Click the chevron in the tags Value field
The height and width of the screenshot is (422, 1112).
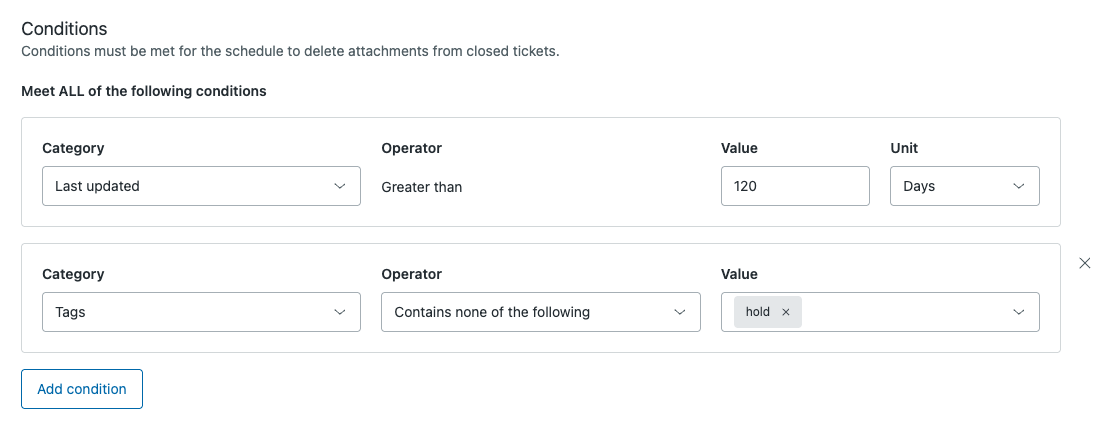coord(1018,312)
